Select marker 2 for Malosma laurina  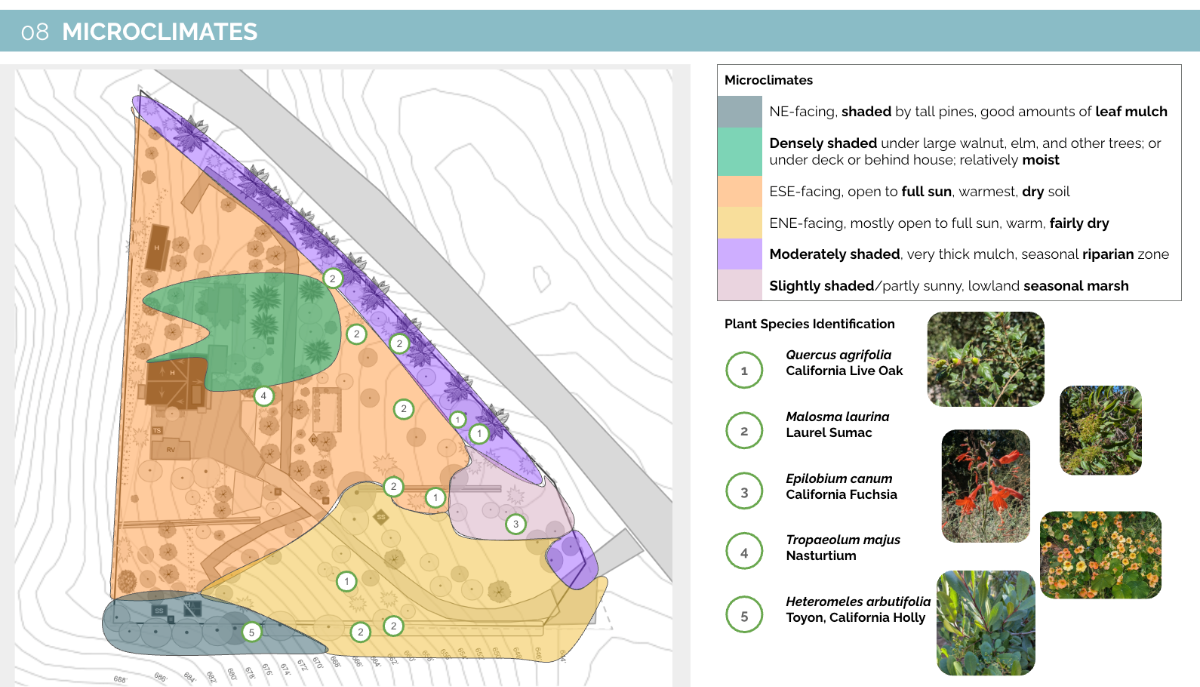744,430
